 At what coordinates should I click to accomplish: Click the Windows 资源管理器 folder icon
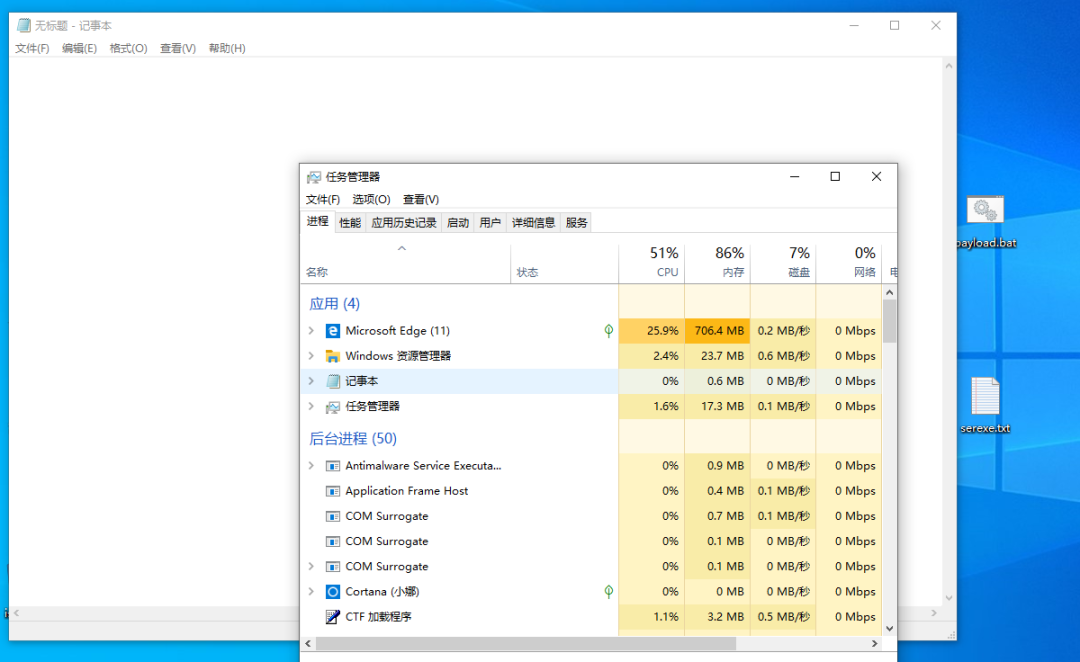333,356
